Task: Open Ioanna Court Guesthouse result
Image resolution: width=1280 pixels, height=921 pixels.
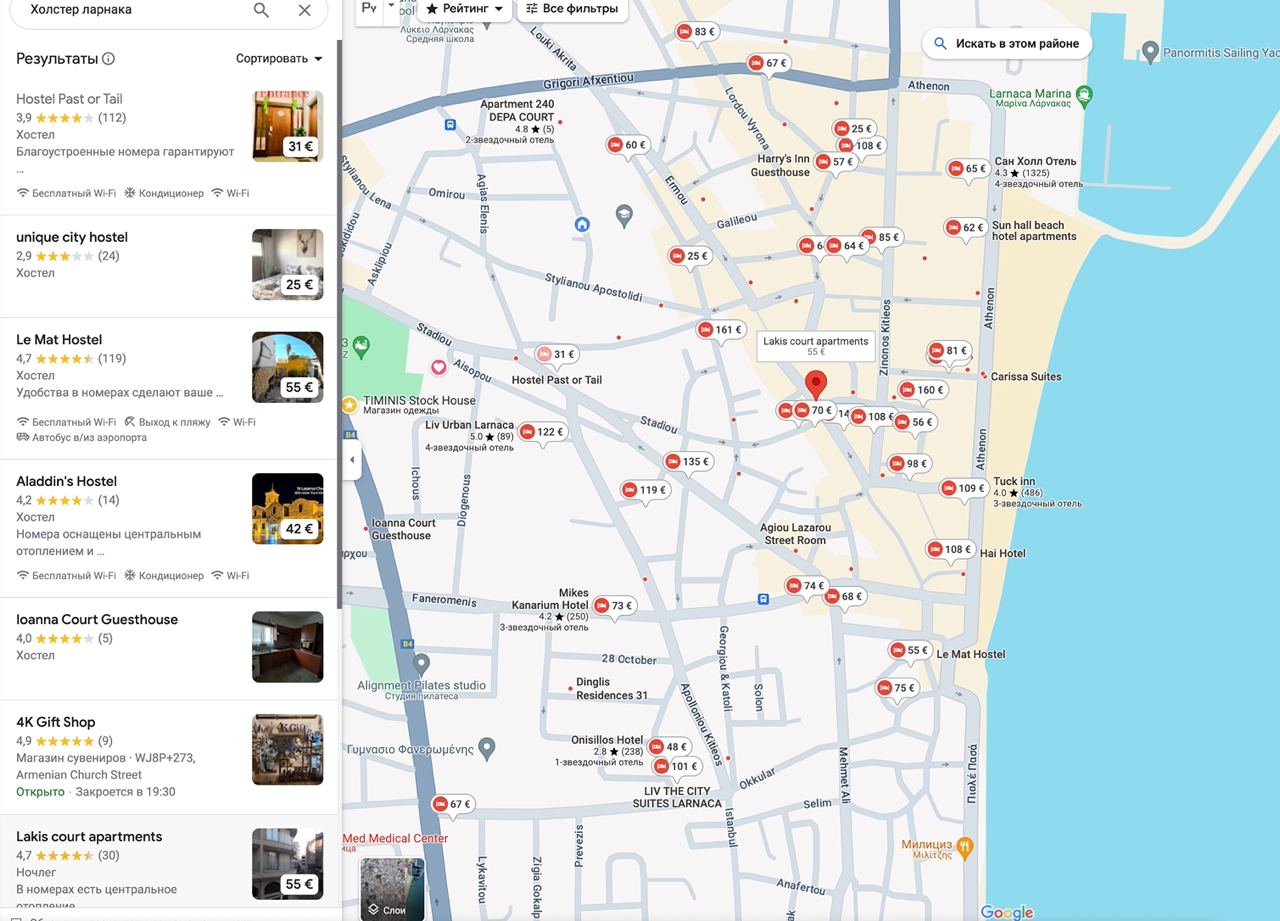Action: (170, 647)
